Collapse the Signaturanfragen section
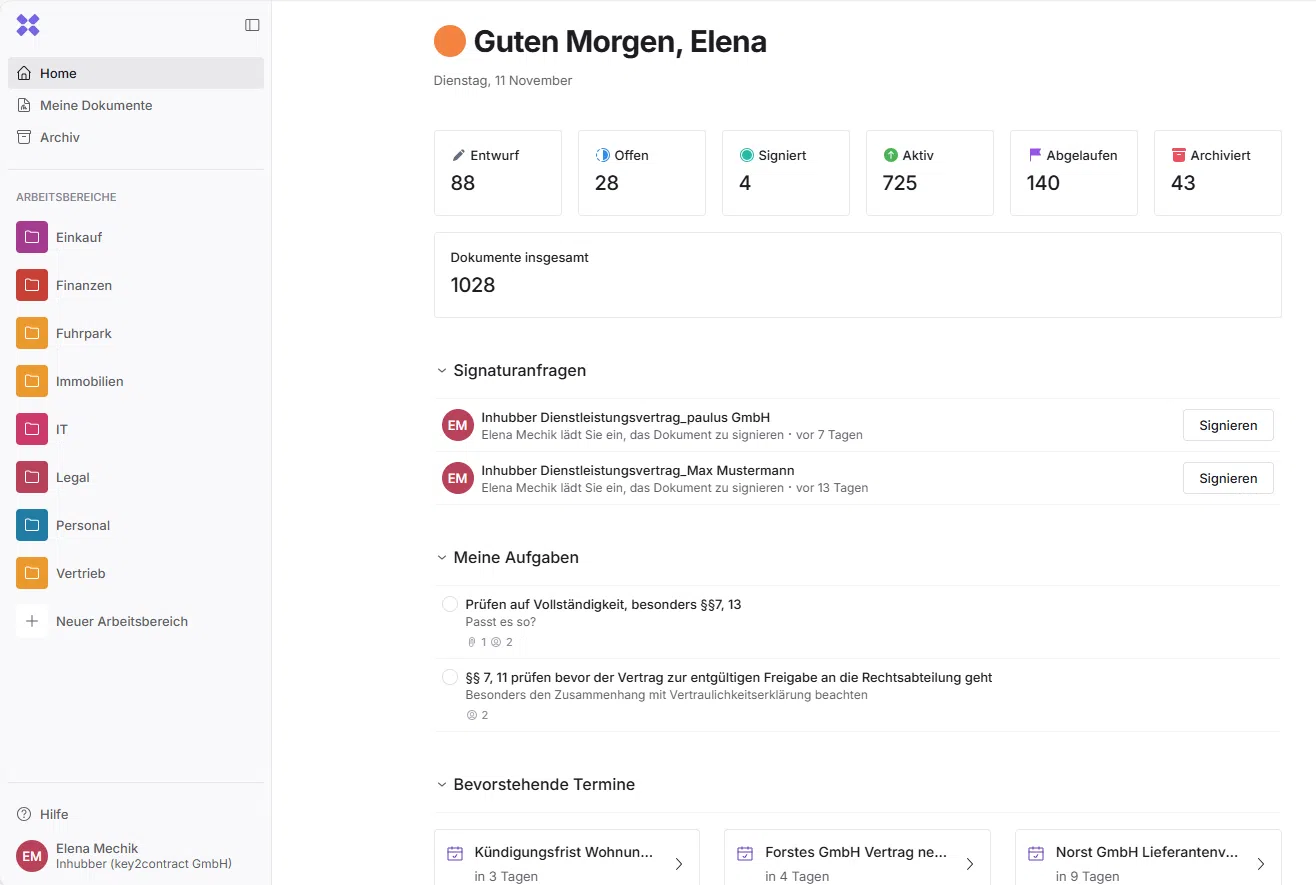Viewport: 1316px width, 885px height. 442,371
